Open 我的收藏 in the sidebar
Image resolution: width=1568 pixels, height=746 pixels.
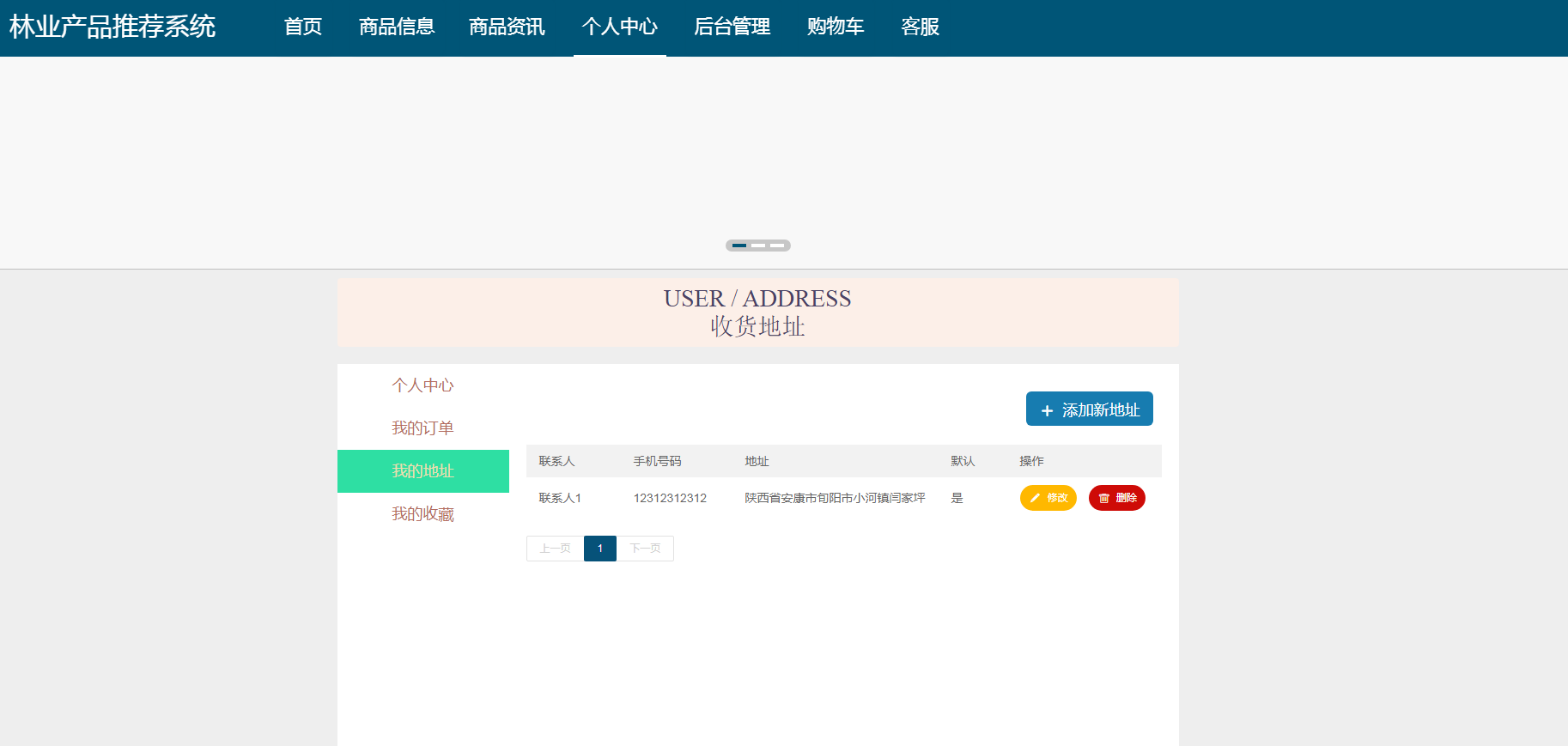[x=423, y=514]
